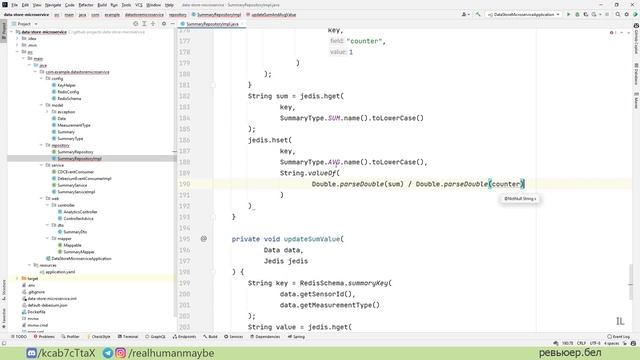Collapse the mapper folder

point(47,238)
